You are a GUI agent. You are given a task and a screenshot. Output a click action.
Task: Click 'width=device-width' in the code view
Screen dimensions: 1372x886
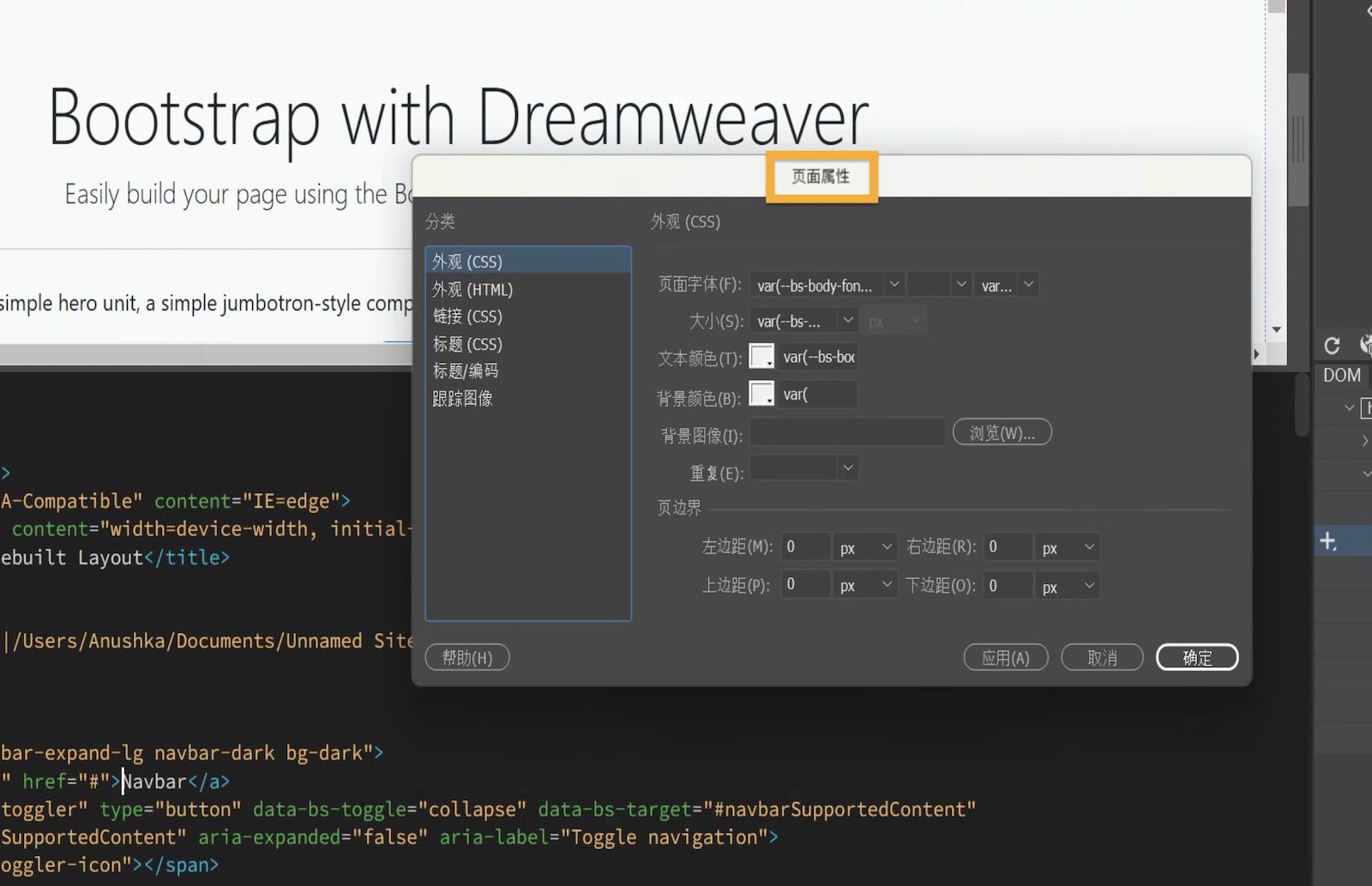click(209, 529)
